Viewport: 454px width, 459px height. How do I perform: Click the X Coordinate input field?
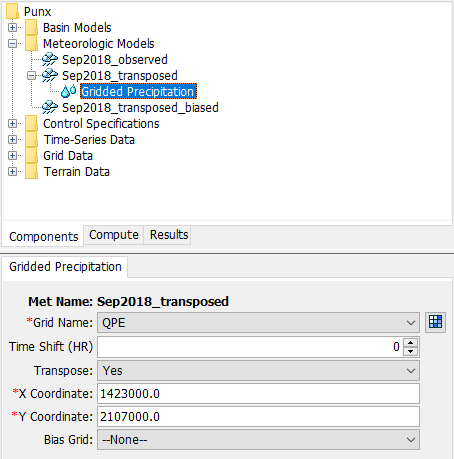tap(258, 394)
